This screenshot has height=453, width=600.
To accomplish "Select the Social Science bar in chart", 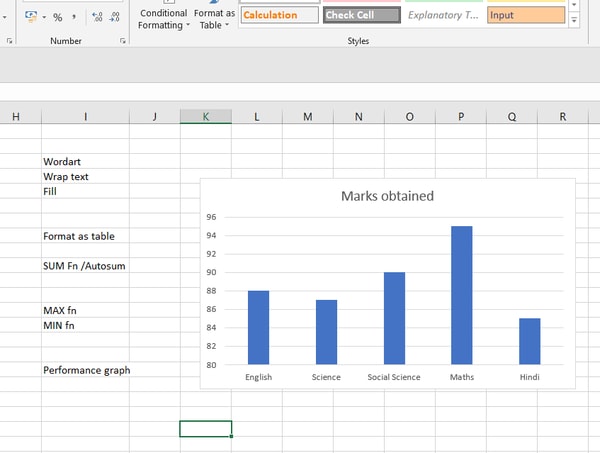I will (x=395, y=318).
